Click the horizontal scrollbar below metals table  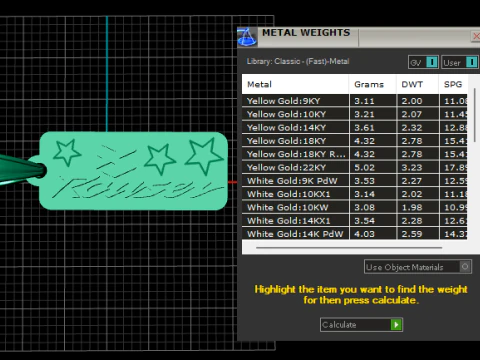pos(349,248)
